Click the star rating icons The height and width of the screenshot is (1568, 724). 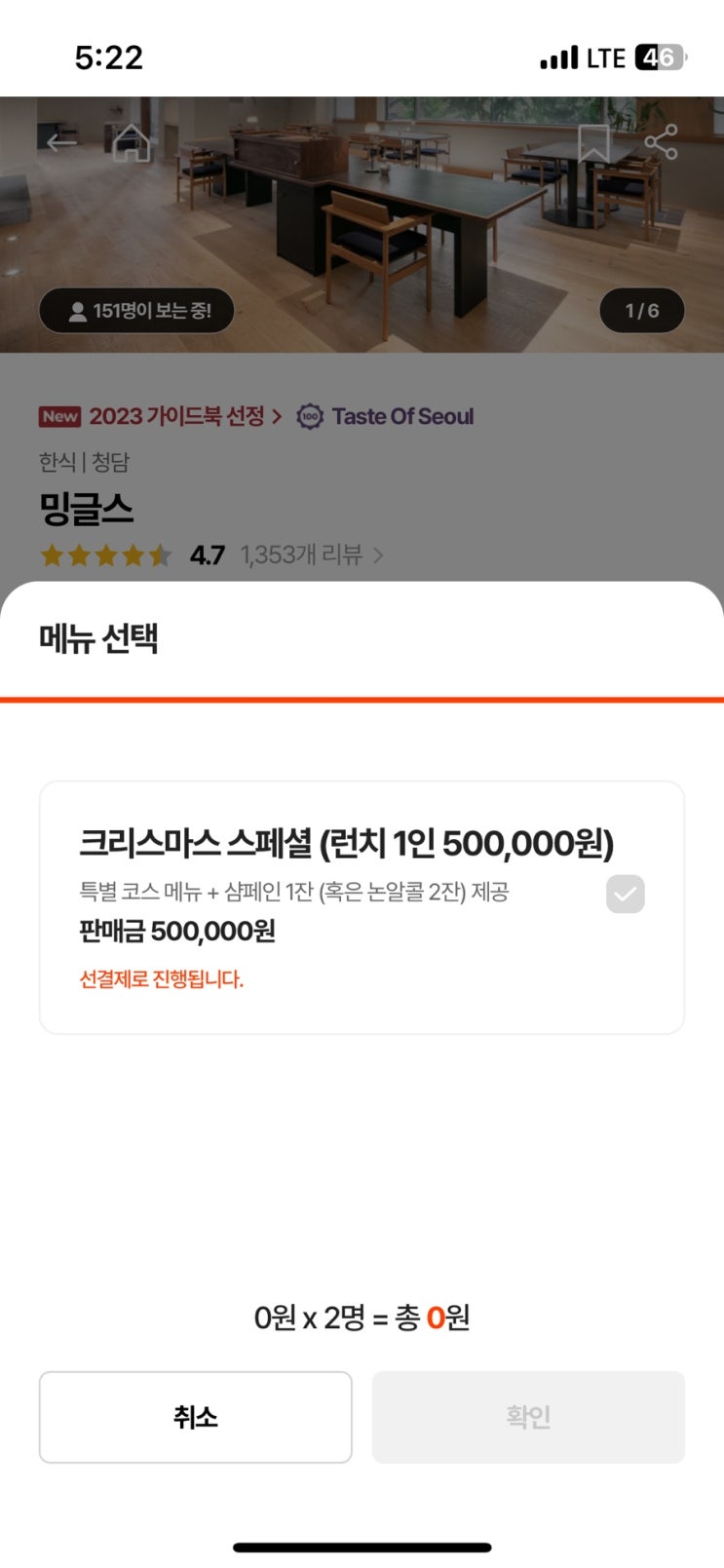tap(106, 555)
